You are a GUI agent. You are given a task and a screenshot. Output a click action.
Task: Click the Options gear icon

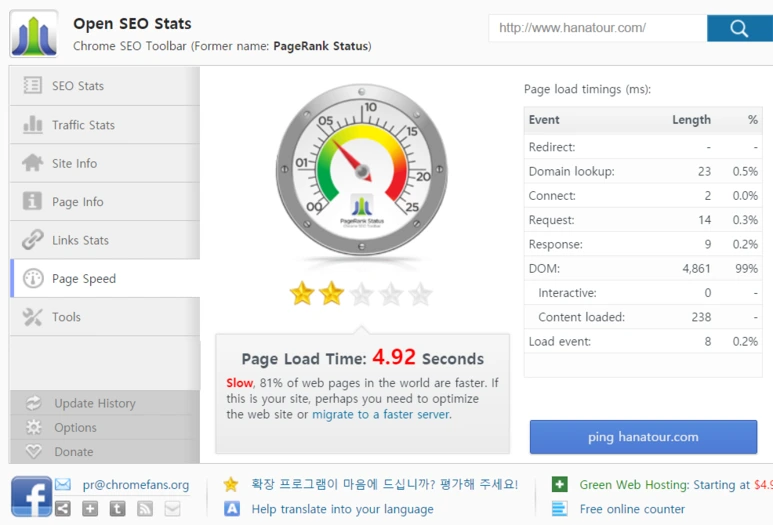tap(34, 427)
